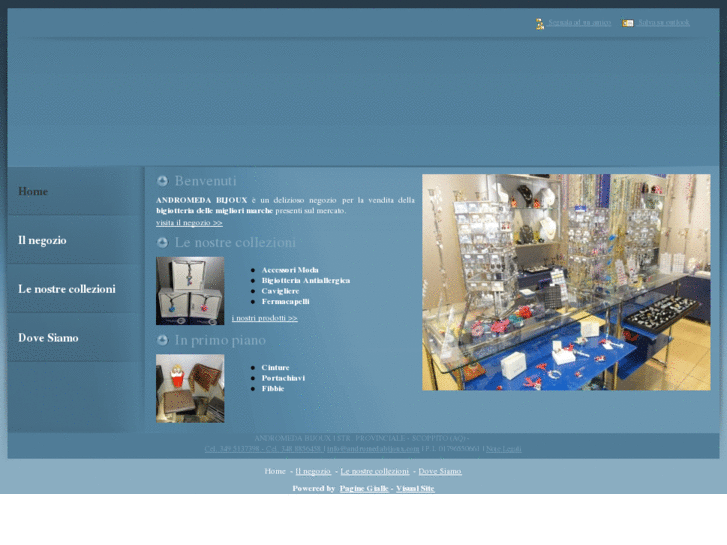Open the wallets and accessories thumbnail
727x545 pixels.
click(x=190, y=389)
